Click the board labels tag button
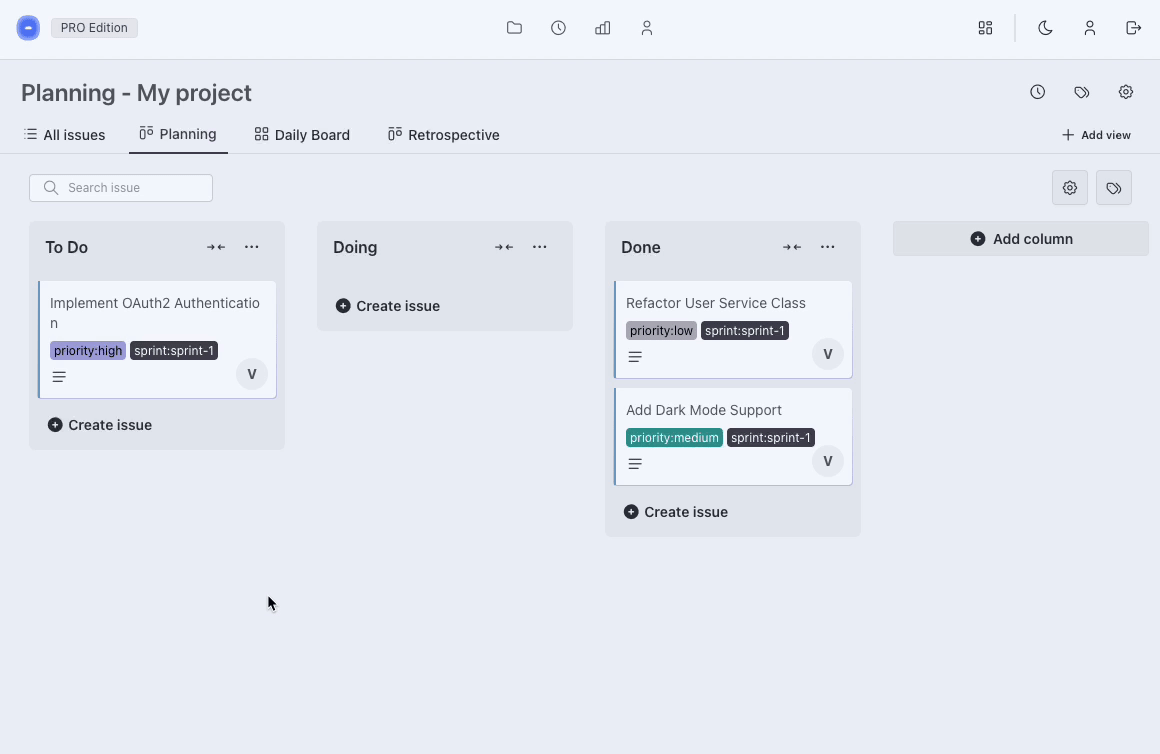This screenshot has height=754, width=1160. click(1113, 188)
